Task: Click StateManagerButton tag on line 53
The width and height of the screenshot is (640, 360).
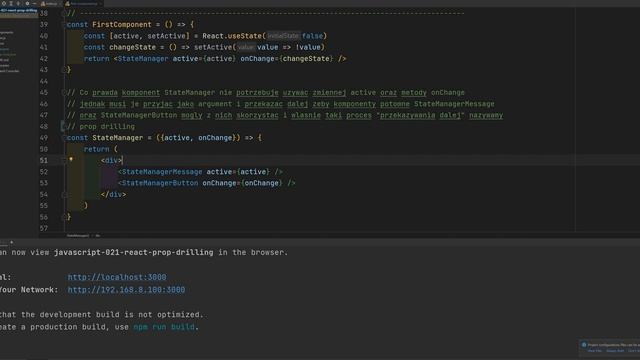Action: tap(160, 183)
